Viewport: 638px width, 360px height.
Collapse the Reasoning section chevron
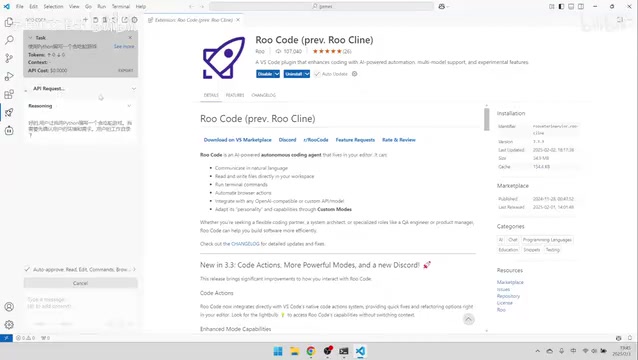pyautogui.click(x=129, y=106)
